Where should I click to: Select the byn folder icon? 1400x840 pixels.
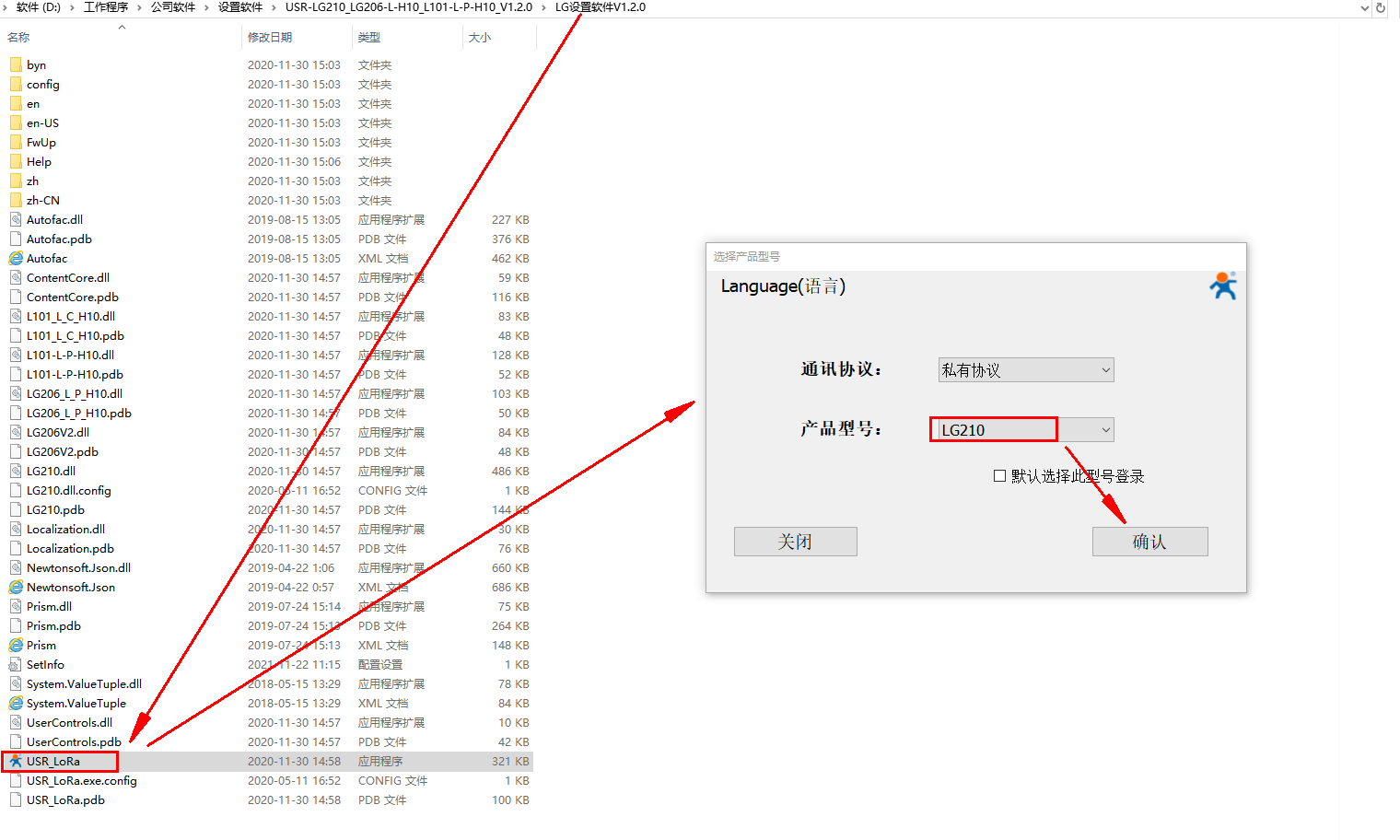[16, 65]
